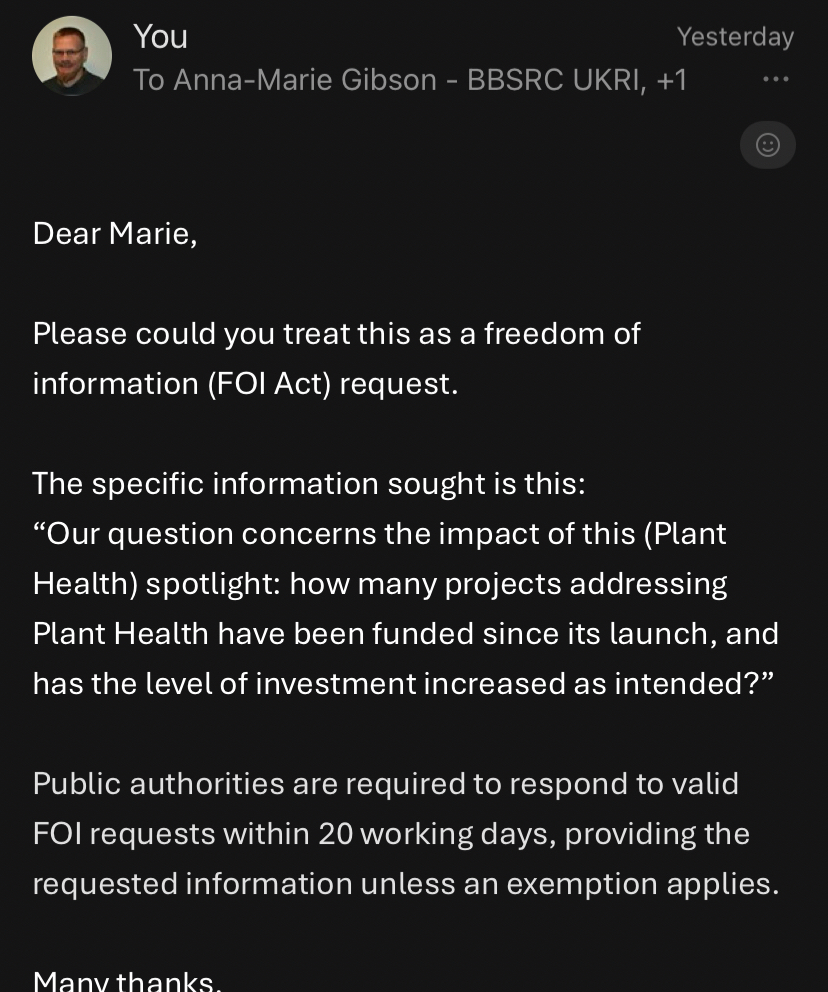Open the more options three-dot menu

pyautogui.click(x=775, y=79)
